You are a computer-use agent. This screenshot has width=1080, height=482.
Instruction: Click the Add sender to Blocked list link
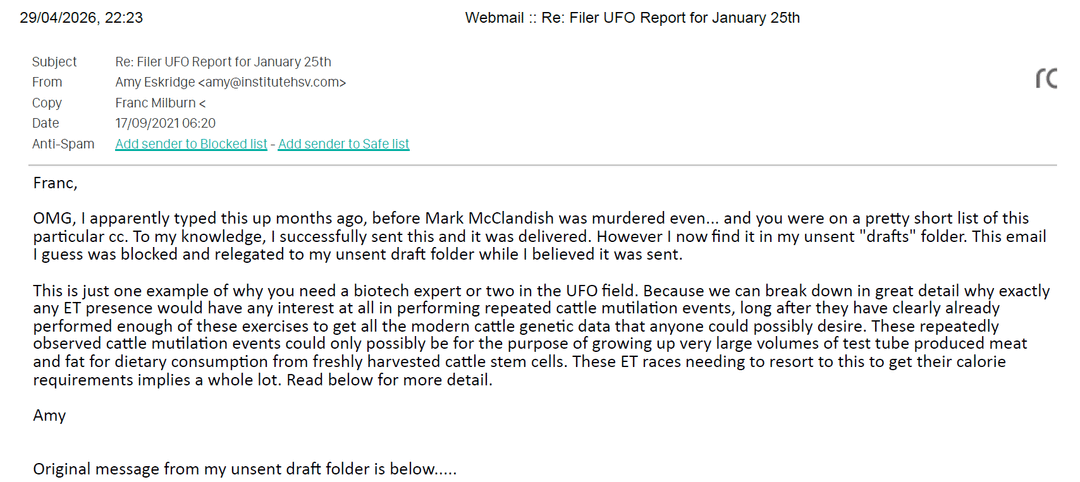(191, 144)
